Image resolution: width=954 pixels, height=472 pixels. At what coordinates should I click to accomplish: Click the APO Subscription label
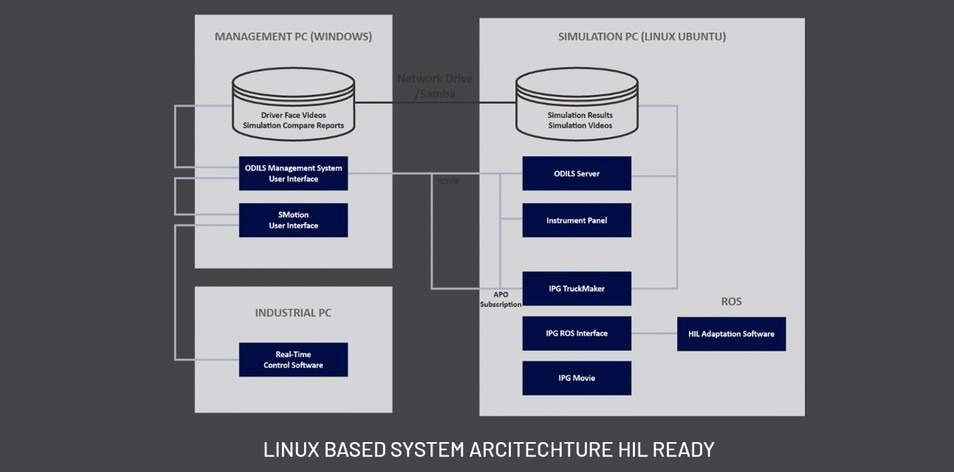click(x=499, y=299)
